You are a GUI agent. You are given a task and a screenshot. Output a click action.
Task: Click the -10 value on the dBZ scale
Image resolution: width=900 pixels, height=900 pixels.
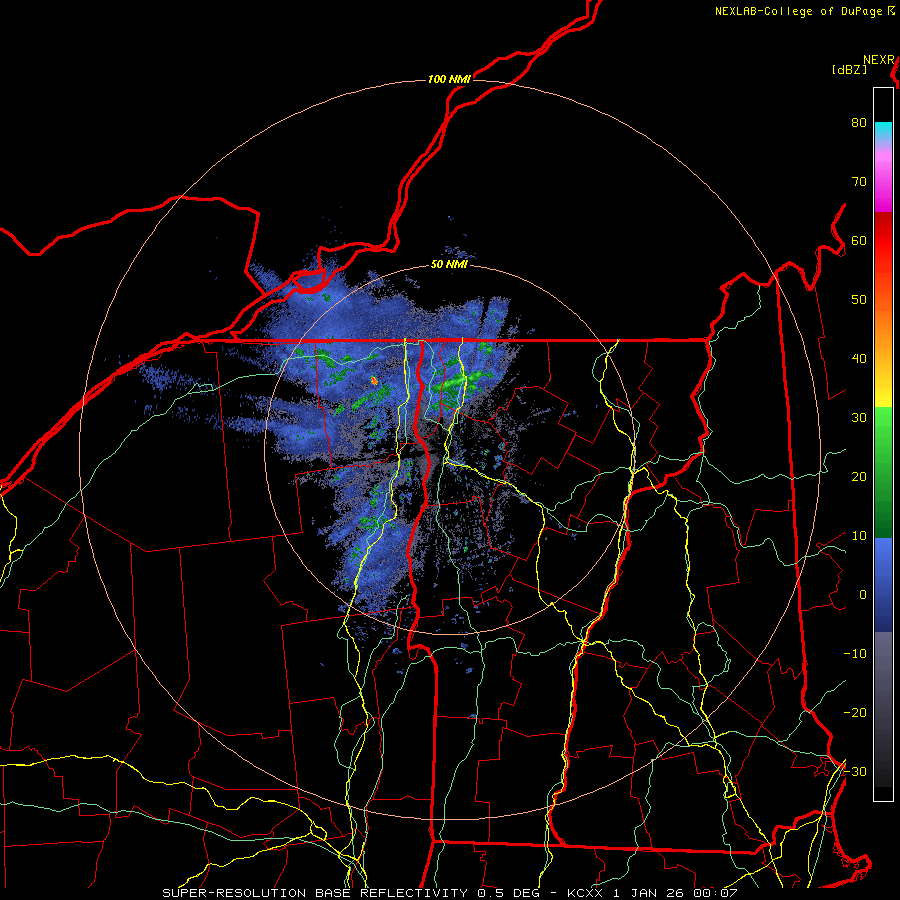[855, 654]
